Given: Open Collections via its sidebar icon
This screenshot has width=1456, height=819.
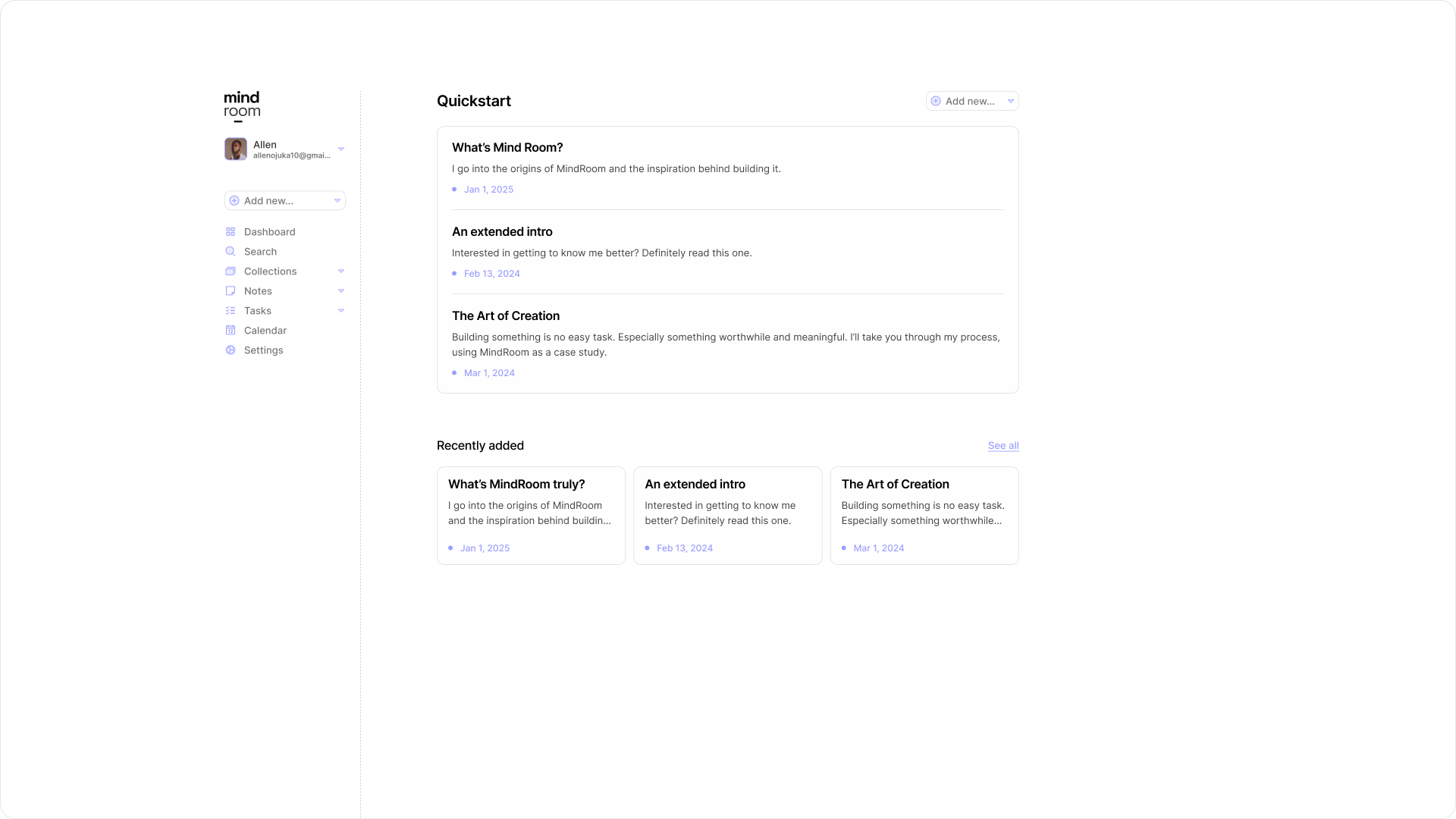Looking at the screenshot, I should pyautogui.click(x=231, y=271).
